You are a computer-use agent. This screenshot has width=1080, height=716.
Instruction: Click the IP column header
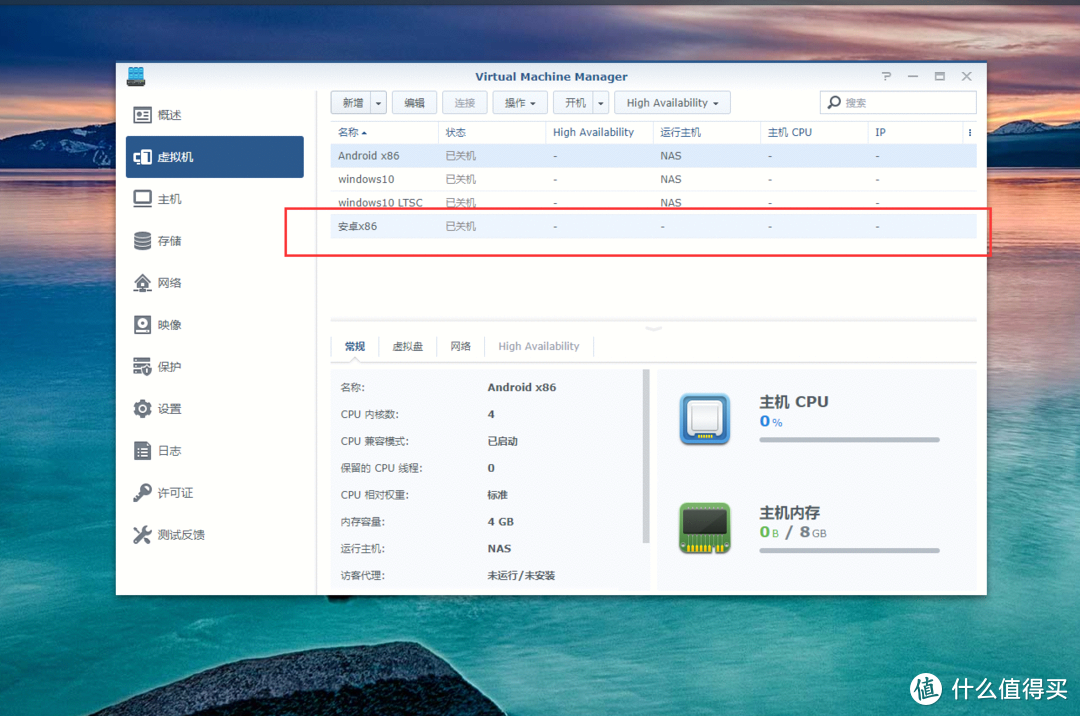915,132
